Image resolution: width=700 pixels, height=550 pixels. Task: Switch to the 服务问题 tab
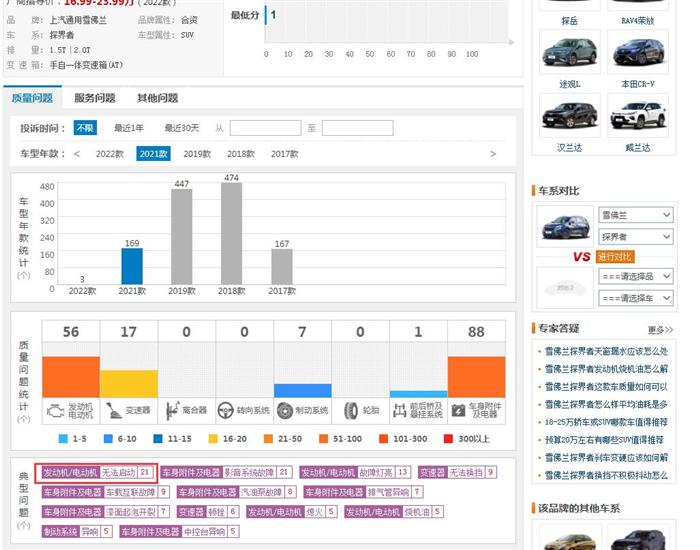pyautogui.click(x=95, y=98)
